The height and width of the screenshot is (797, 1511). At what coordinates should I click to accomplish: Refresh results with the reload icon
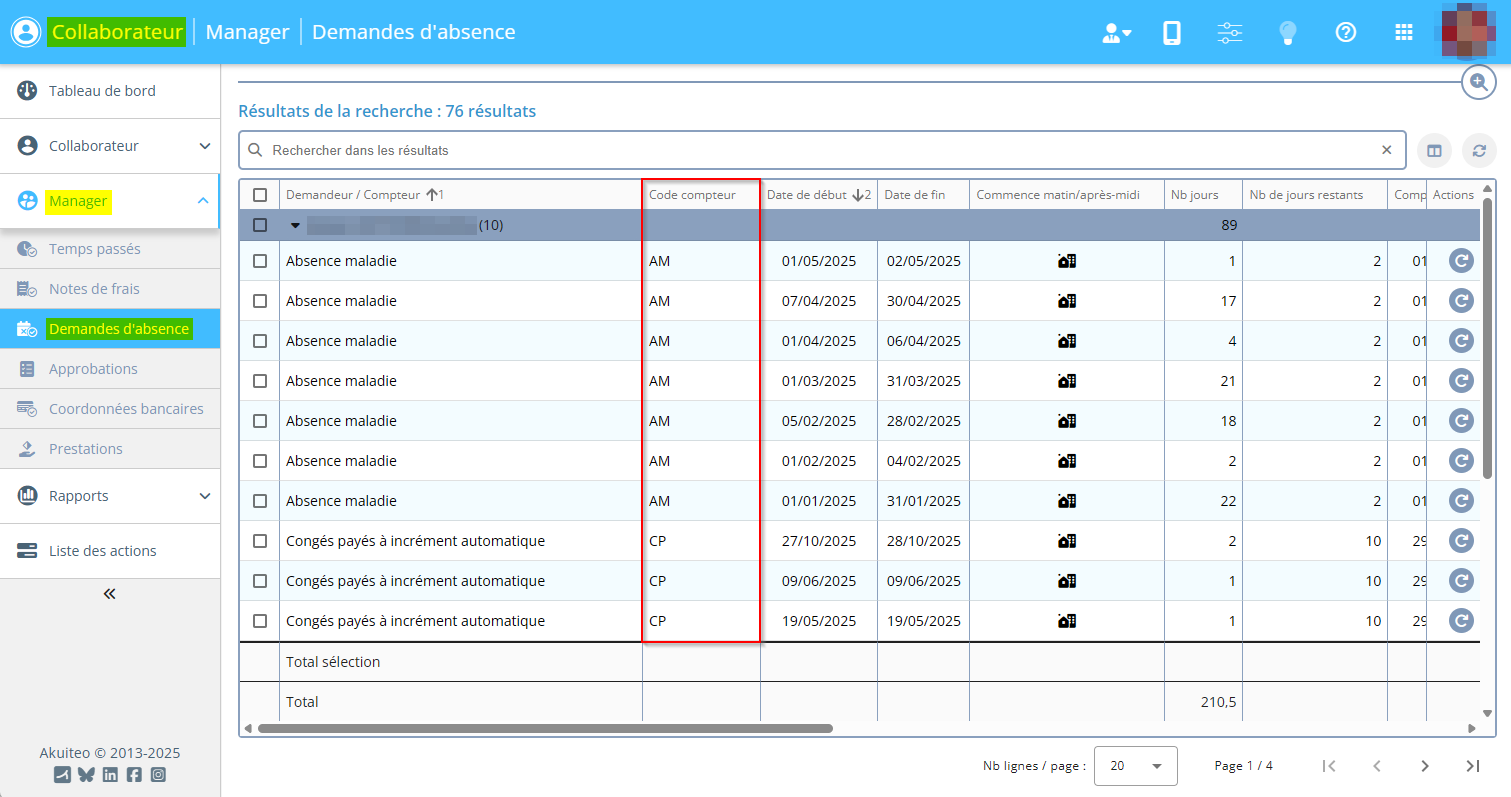[x=1479, y=151]
